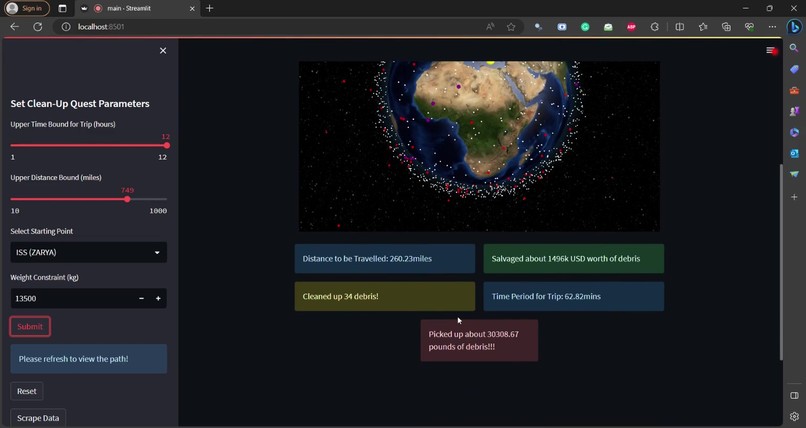Open split screen icon in toolbar
The image size is (806, 428).
coord(680,27)
